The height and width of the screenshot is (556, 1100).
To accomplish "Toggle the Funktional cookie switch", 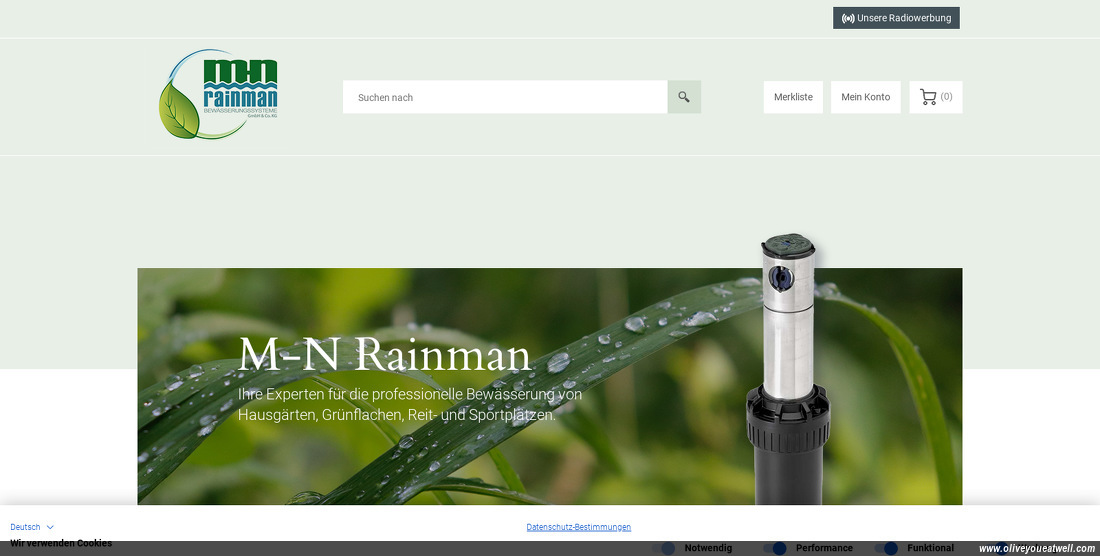I will click(x=886, y=548).
